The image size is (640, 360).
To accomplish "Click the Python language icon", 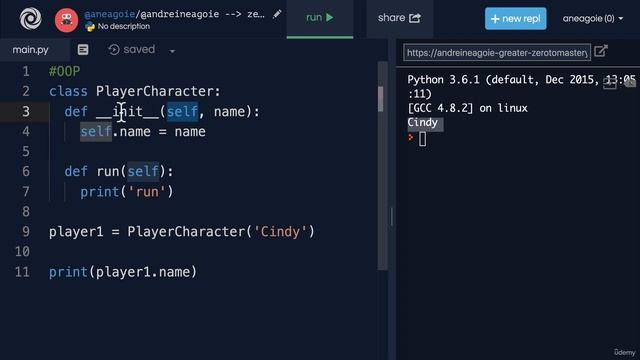I will click(90, 27).
